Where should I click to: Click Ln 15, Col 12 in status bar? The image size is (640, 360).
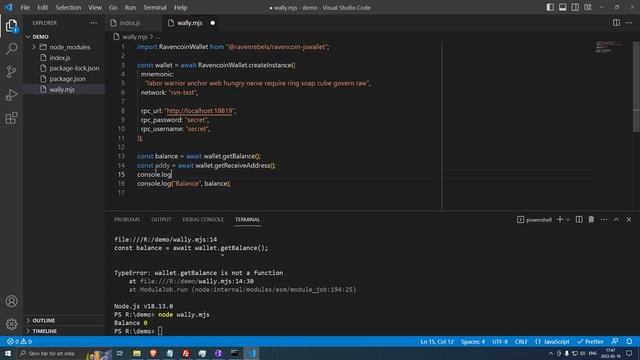coord(437,342)
